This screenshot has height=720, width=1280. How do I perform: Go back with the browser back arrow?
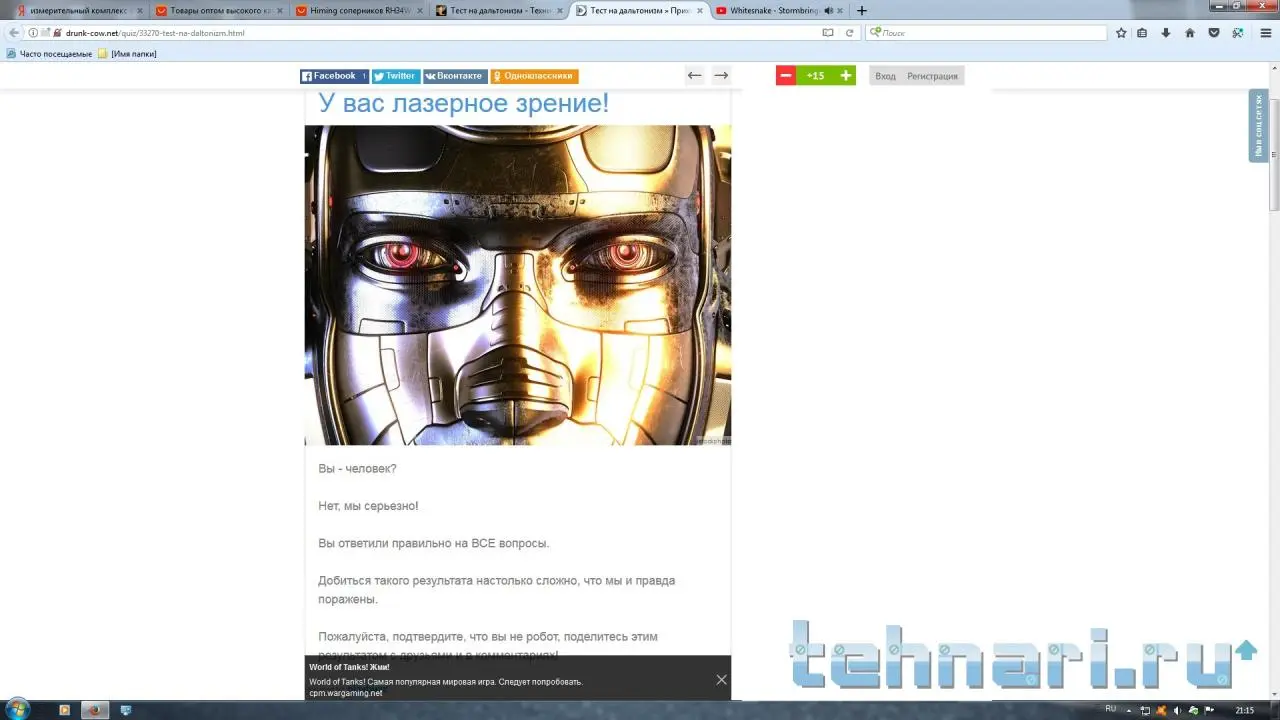[x=14, y=33]
